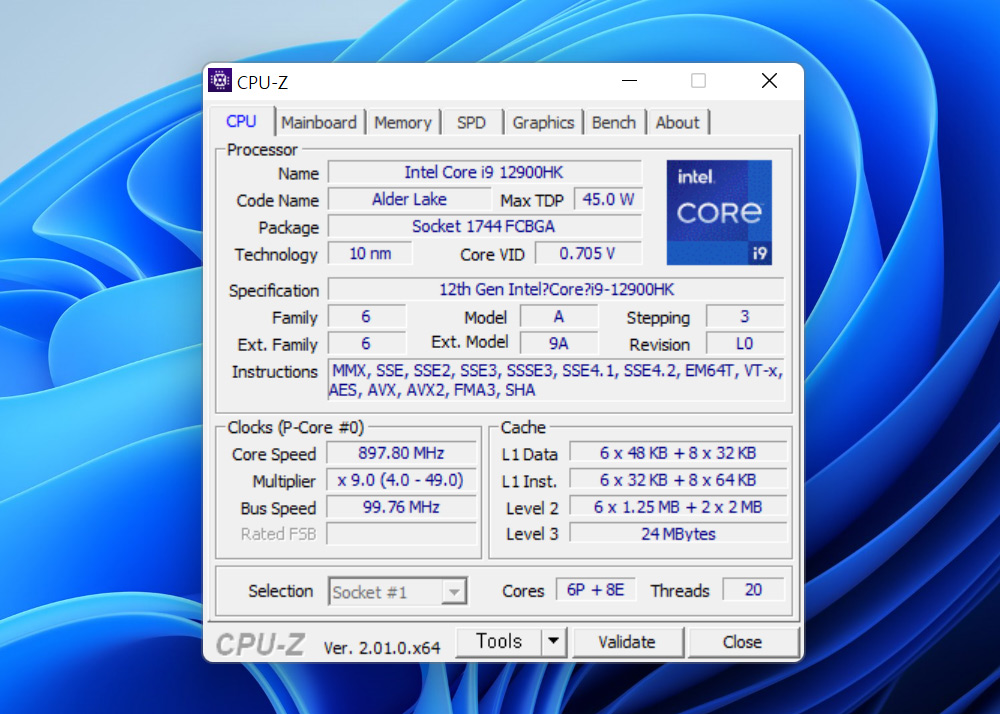Viewport: 1000px width, 714px height.
Task: Click the Ext. Family value 6
Action: coord(367,344)
